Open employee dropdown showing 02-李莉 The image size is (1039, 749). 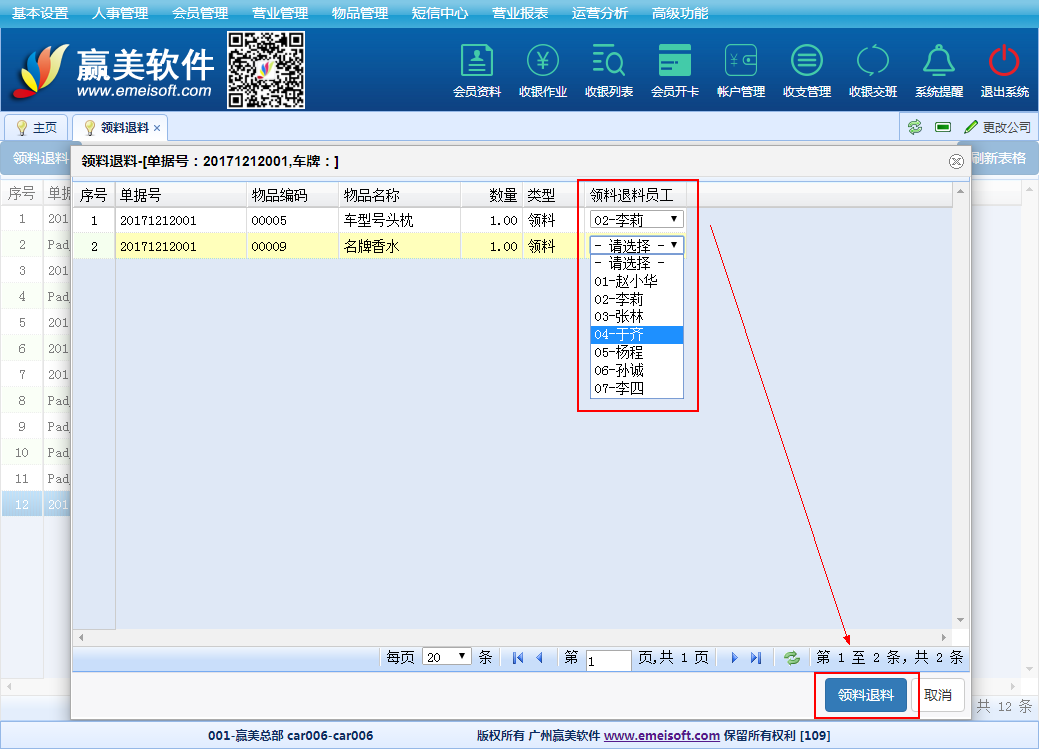click(x=636, y=219)
